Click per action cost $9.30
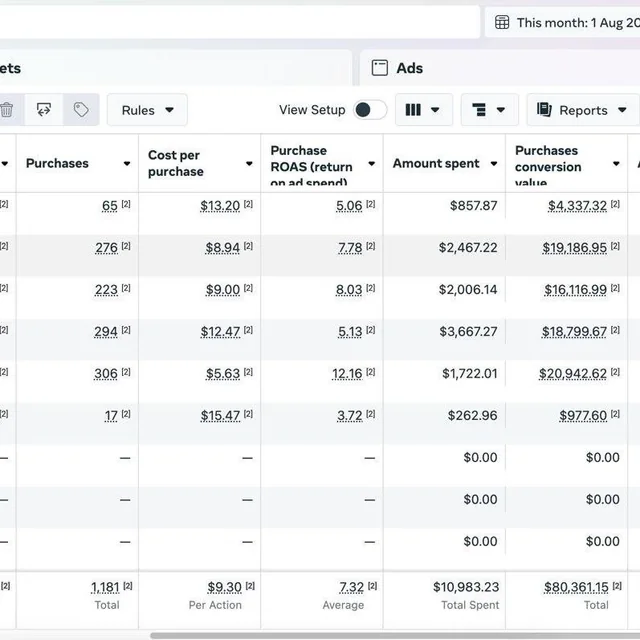This screenshot has width=640, height=640. click(224, 587)
